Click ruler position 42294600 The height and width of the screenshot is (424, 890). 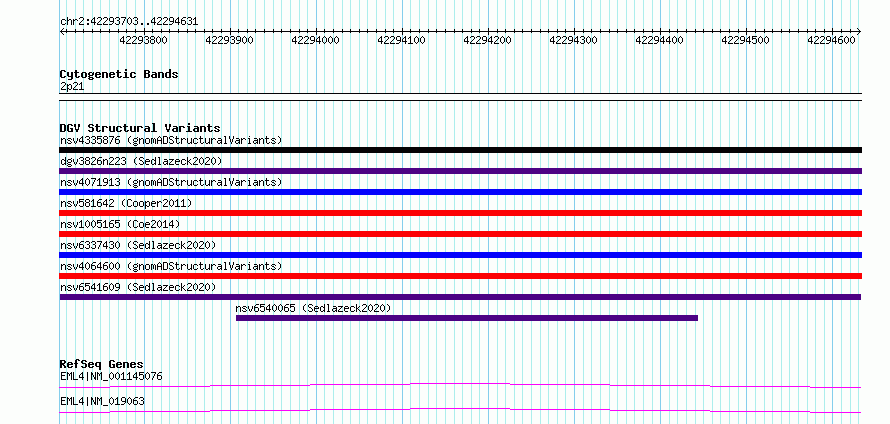(x=832, y=40)
